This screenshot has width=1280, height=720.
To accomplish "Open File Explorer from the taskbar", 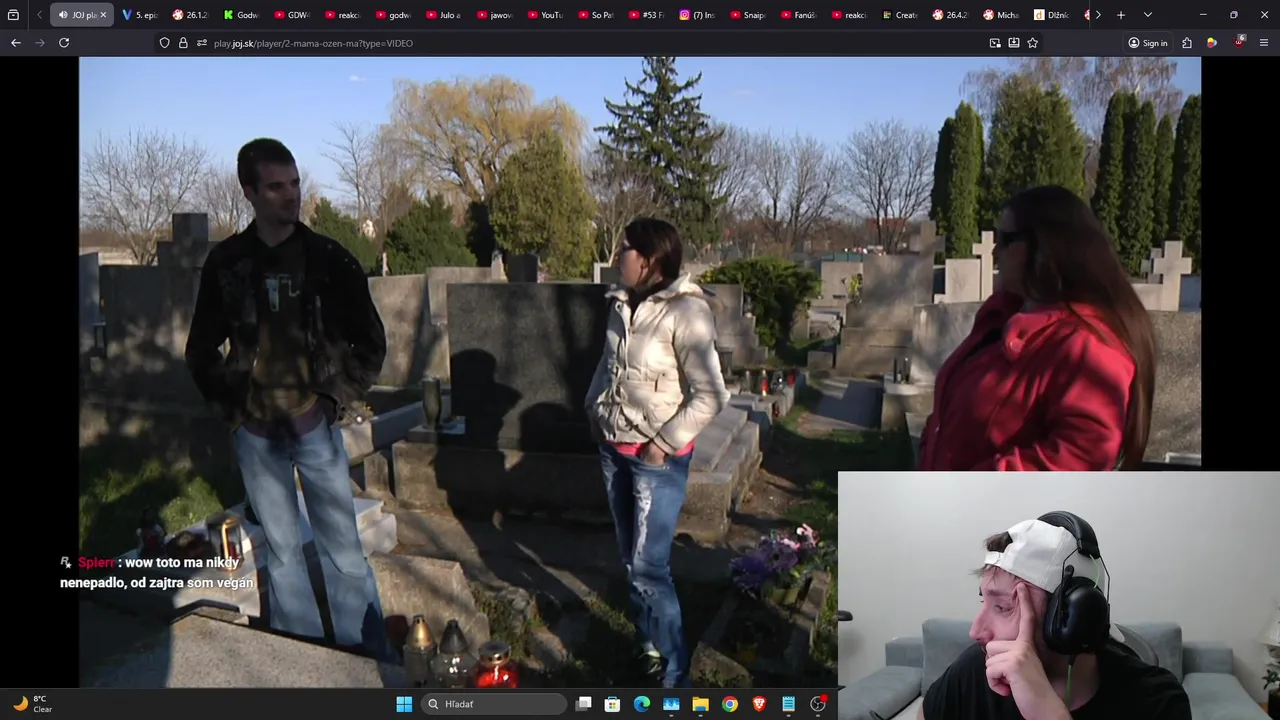I will (x=700, y=704).
